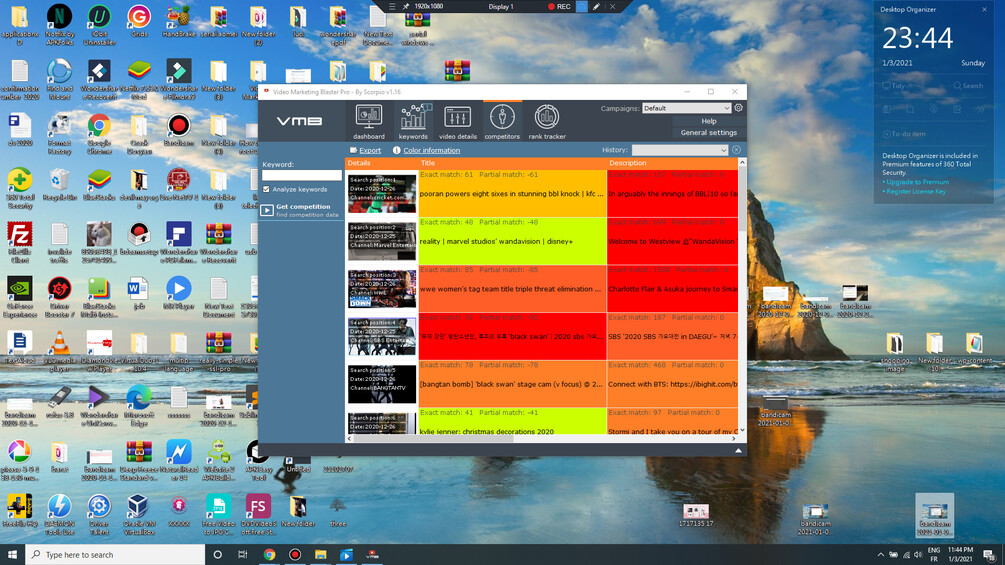This screenshot has width=1005, height=565.
Task: Select the Recycle Bin desktop icon
Action: (x=59, y=184)
